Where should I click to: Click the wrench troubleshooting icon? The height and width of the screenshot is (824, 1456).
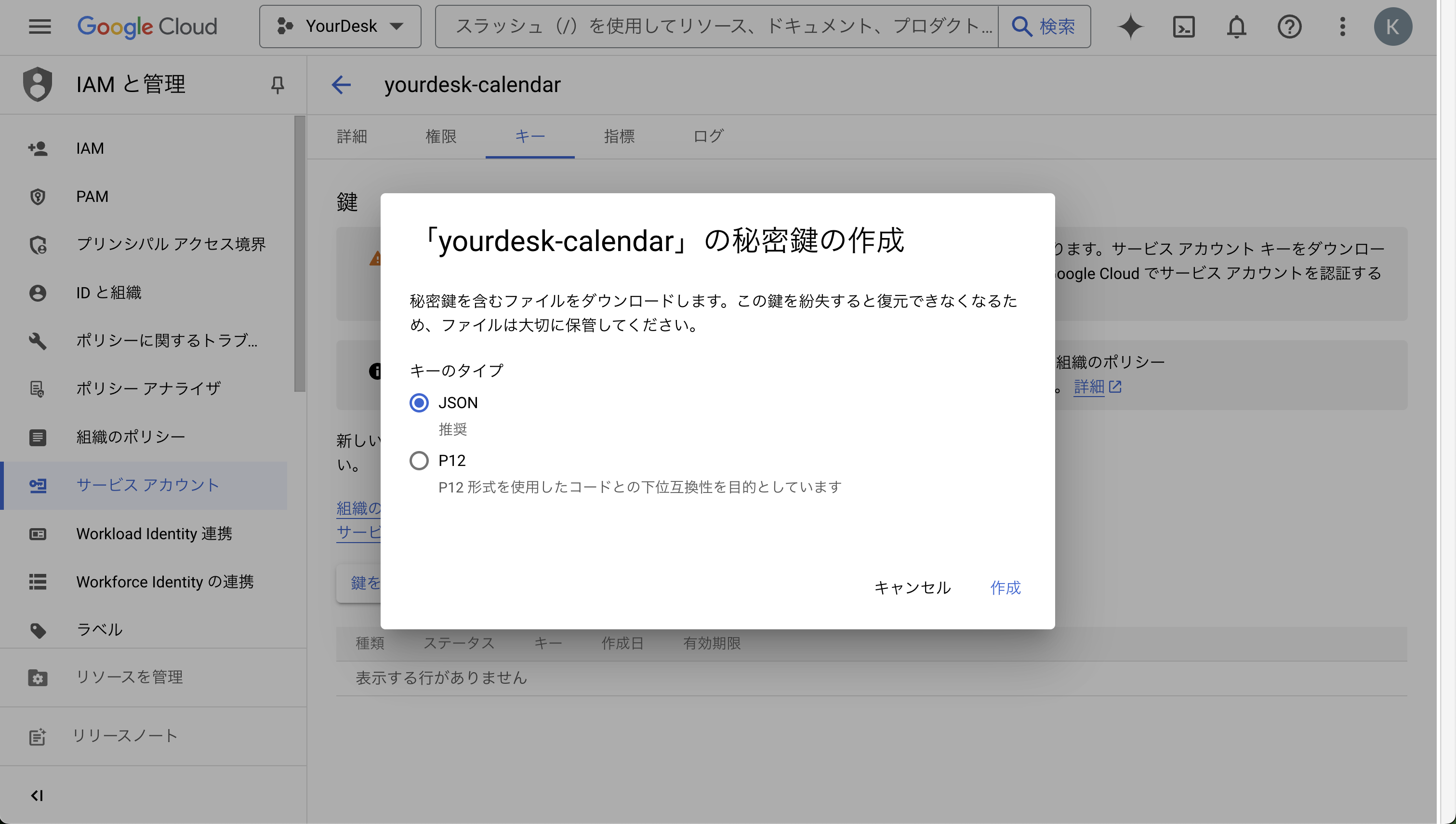coord(38,341)
